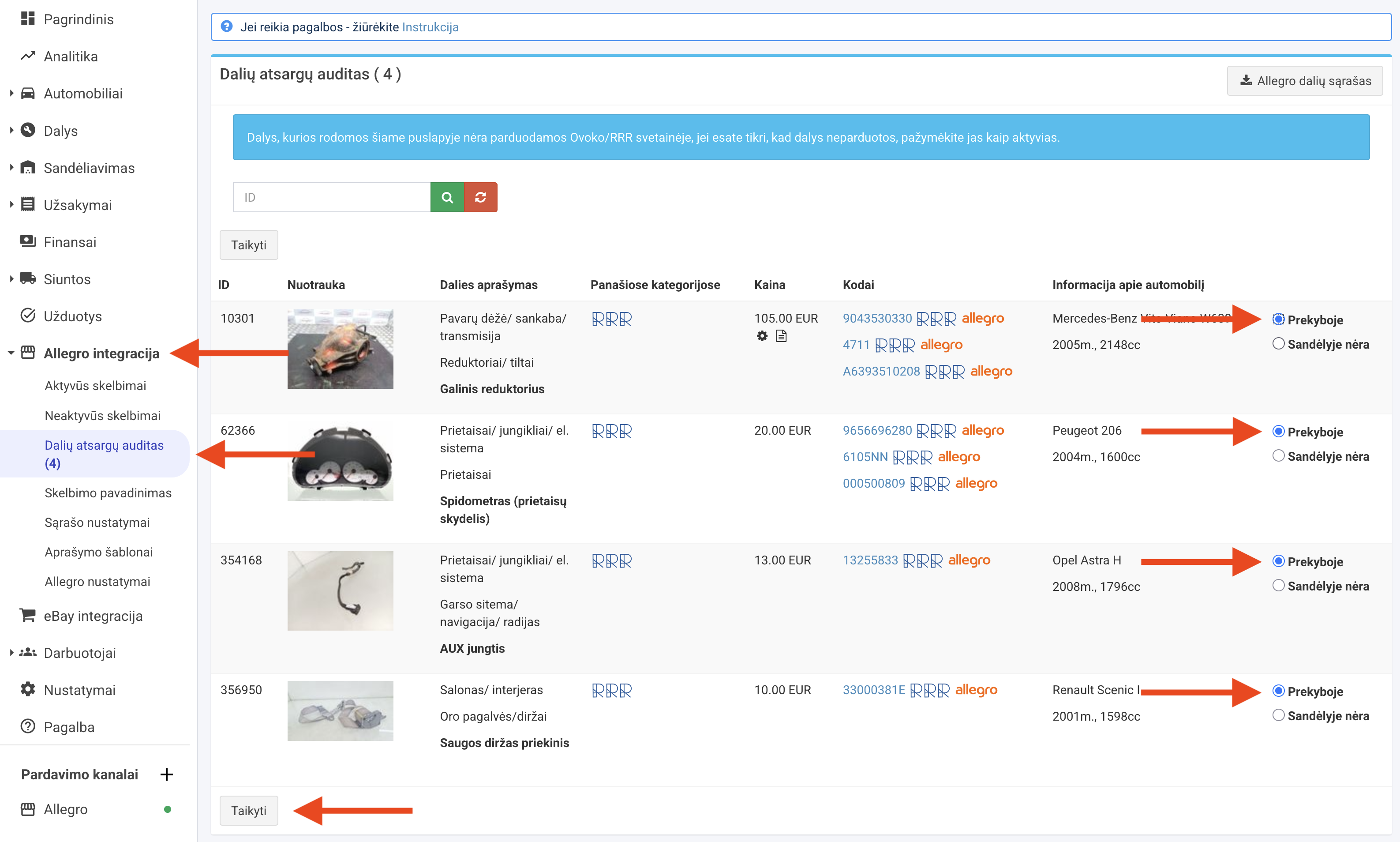Image resolution: width=1400 pixels, height=842 pixels.
Task: Click the ID search input field
Action: pos(331,197)
